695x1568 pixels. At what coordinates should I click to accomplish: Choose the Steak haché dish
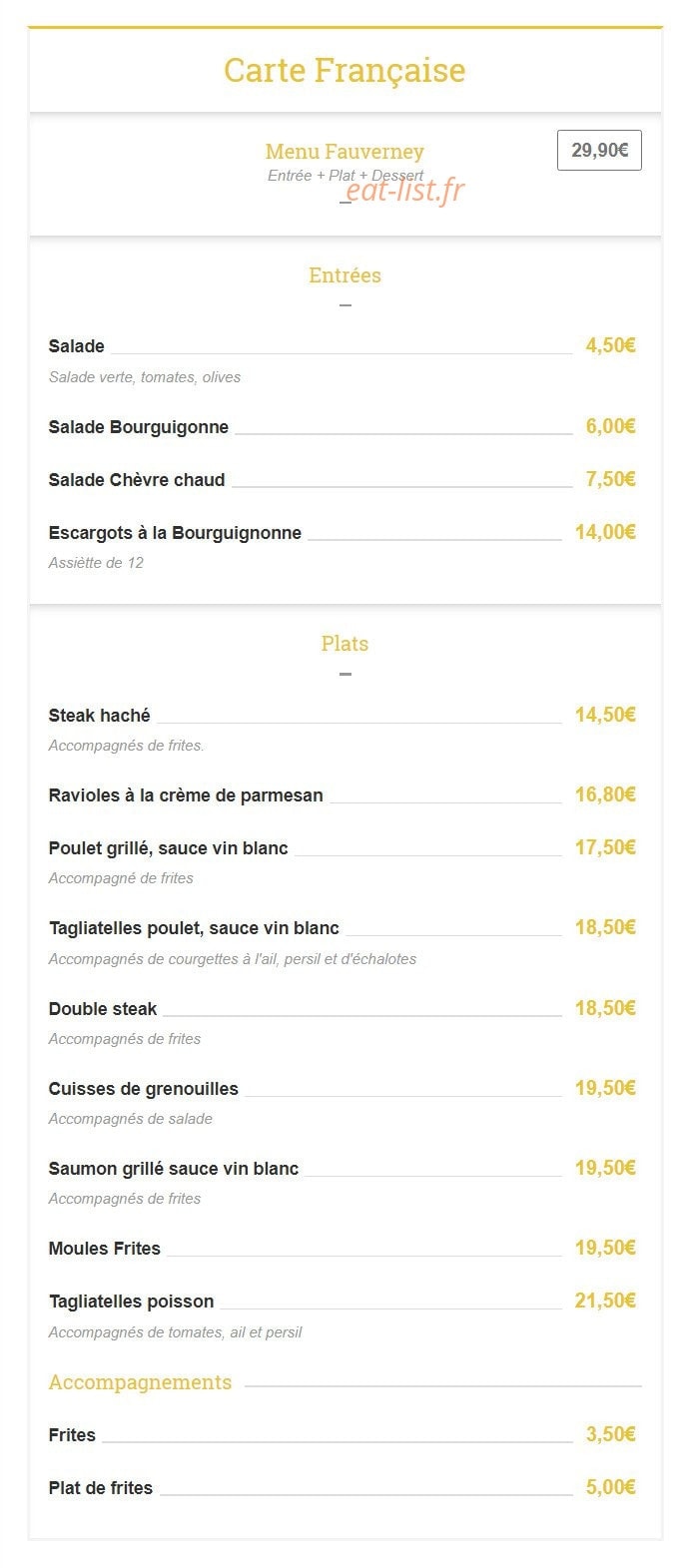coord(100,716)
